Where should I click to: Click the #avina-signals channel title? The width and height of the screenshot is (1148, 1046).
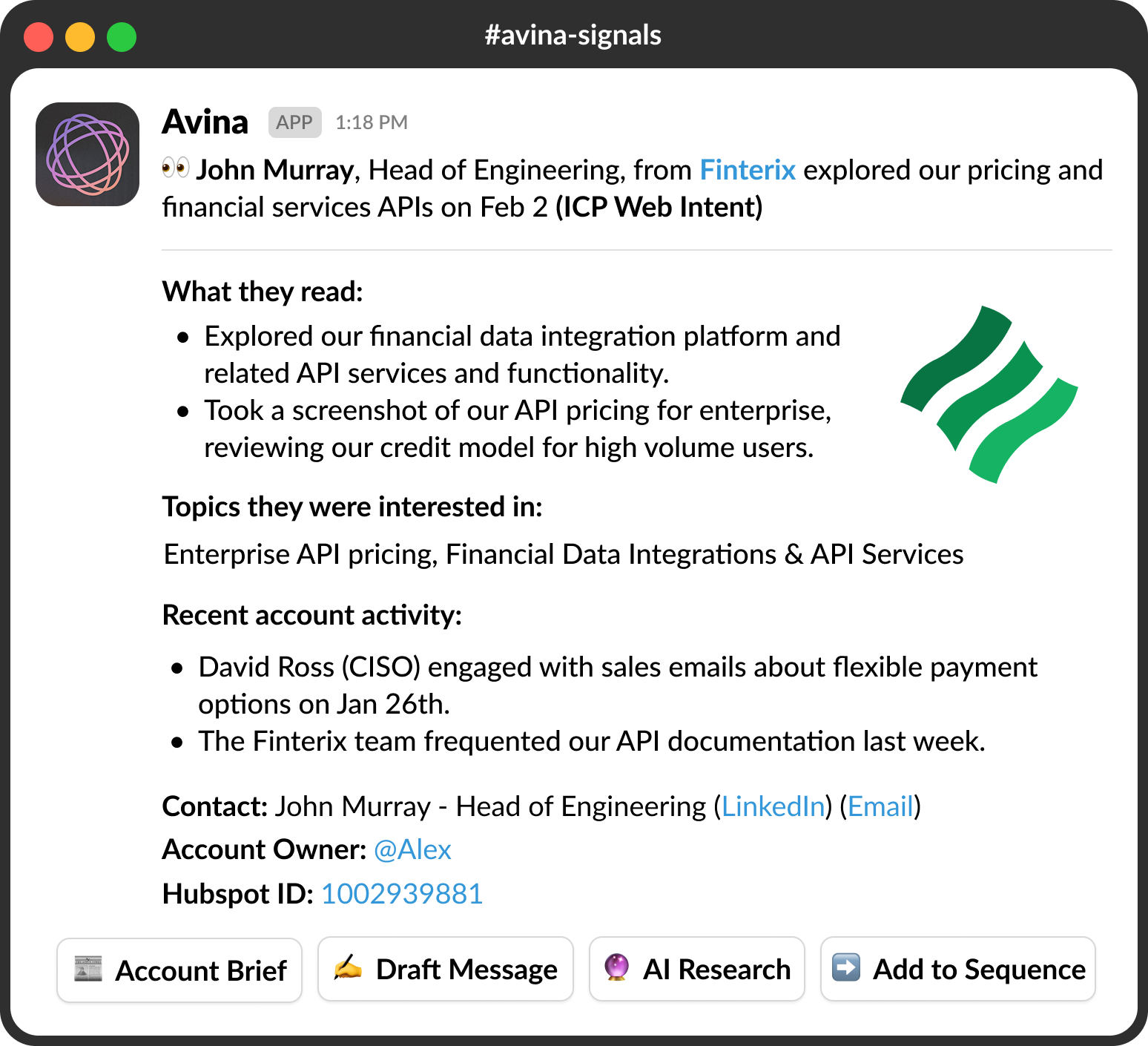[x=573, y=35]
